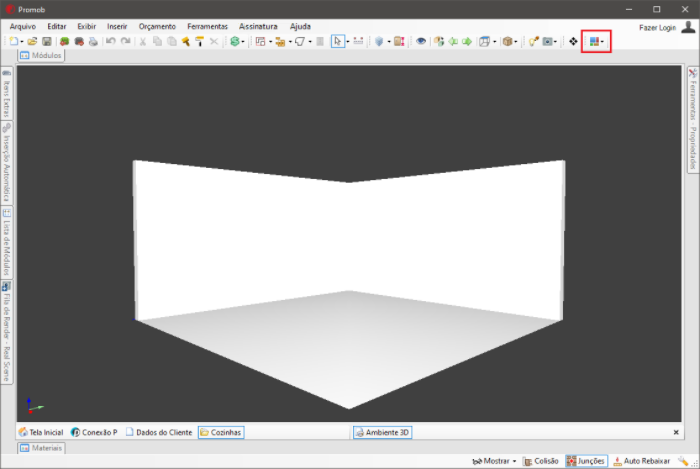
Task: Click the four-arrow move icon
Action: pyautogui.click(x=573, y=42)
